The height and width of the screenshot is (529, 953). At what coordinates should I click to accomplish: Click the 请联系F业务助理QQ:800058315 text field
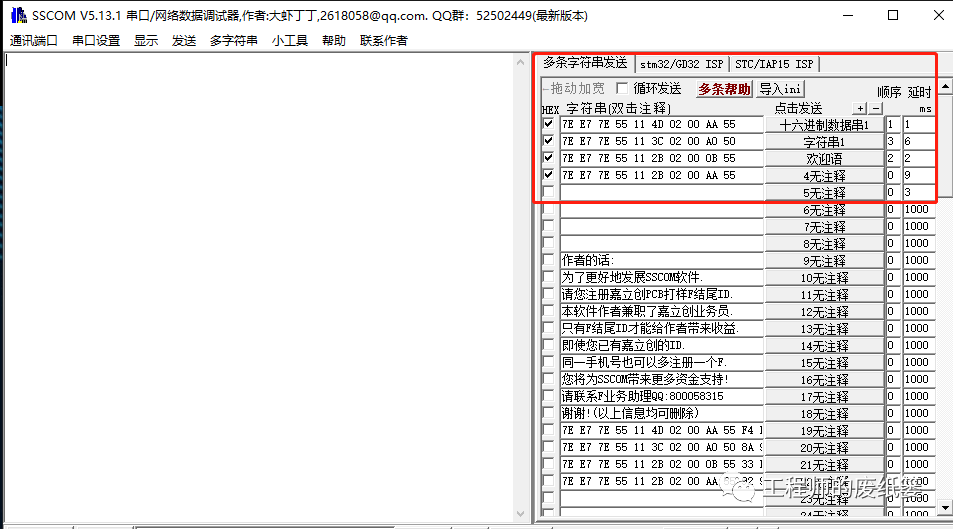[x=661, y=396]
